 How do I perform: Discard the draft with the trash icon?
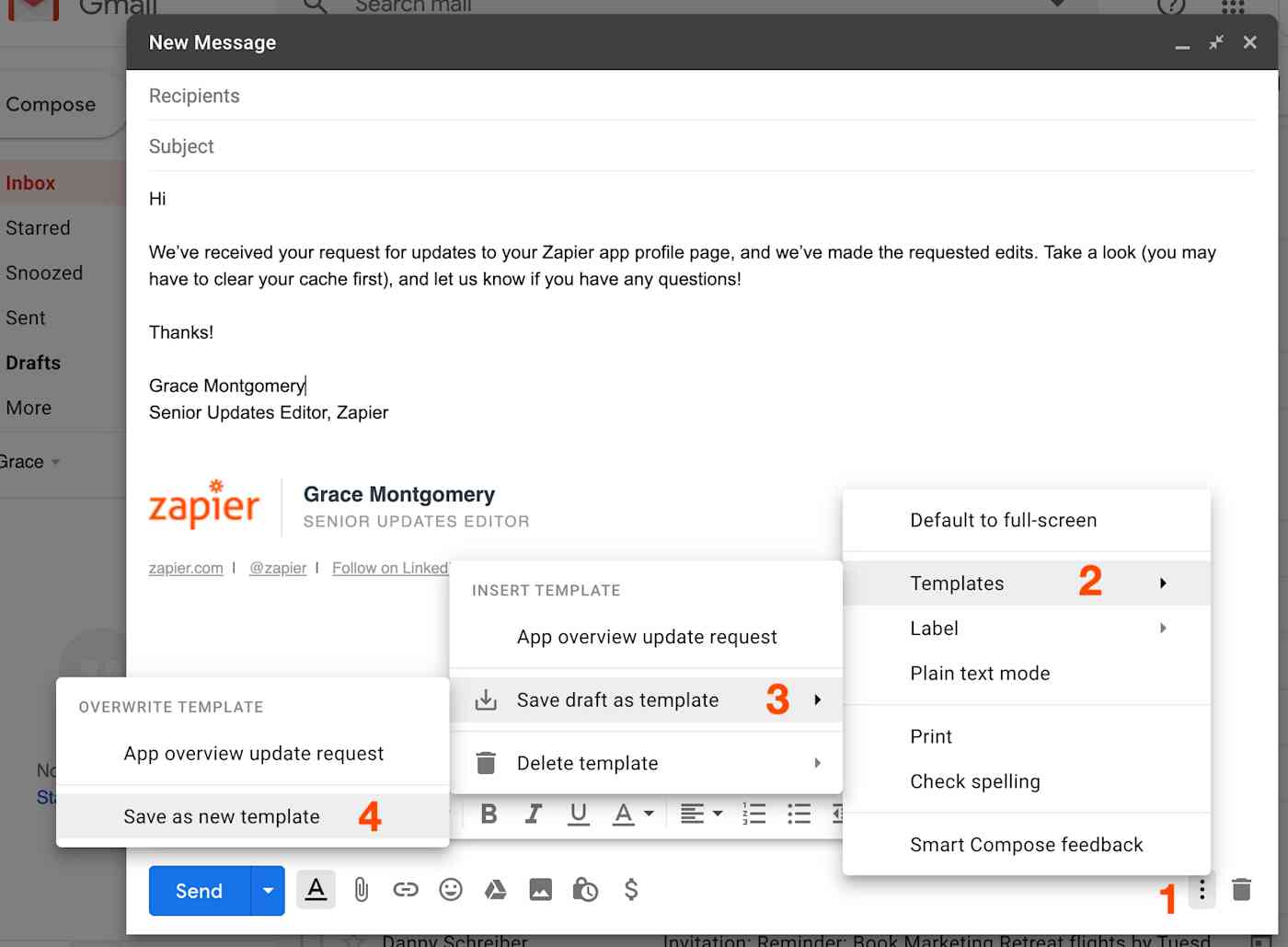tap(1241, 890)
